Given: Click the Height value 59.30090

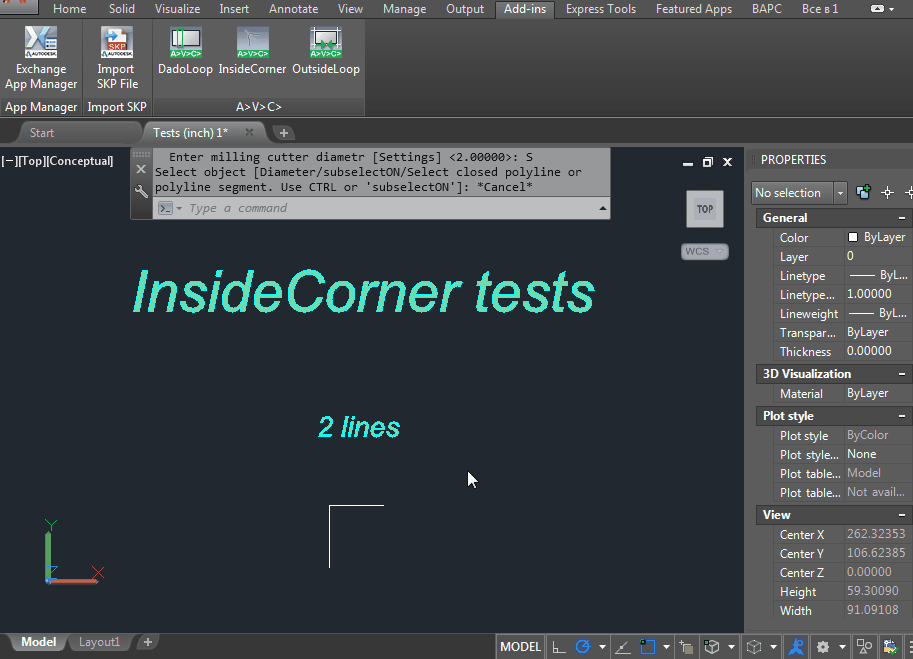Looking at the screenshot, I should pos(877,591).
